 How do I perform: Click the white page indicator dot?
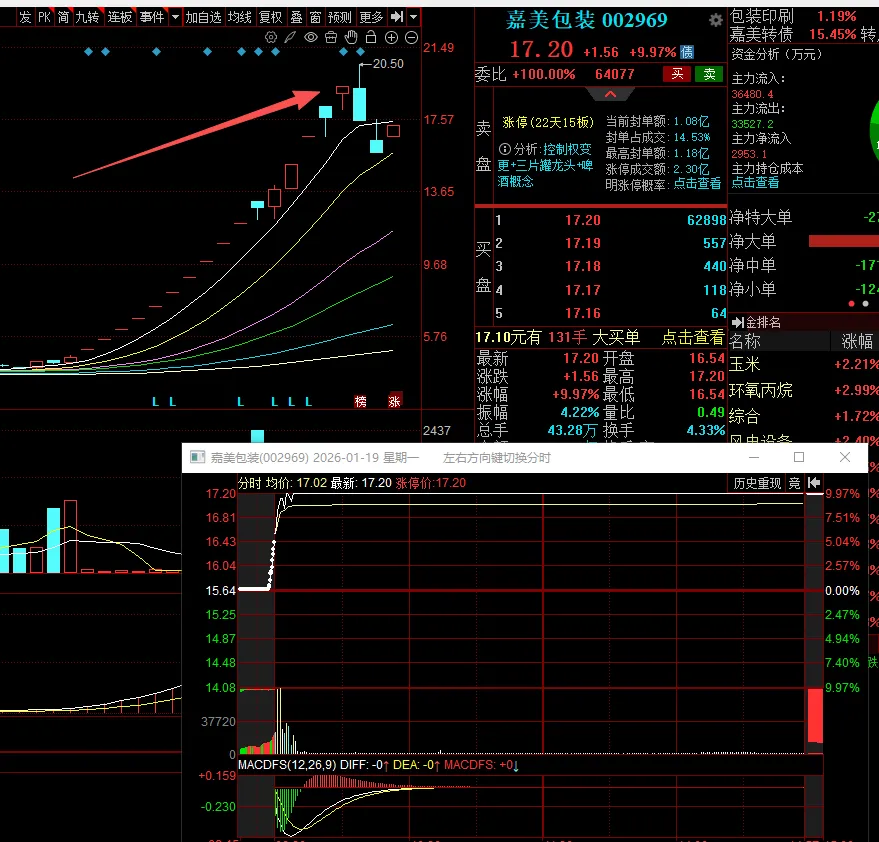tap(866, 304)
